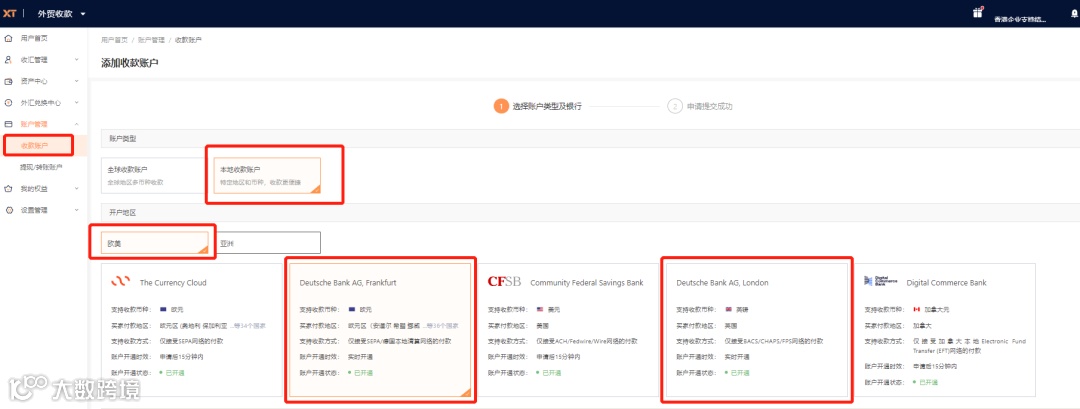Select Deutsche Bank AG, London card
Image resolution: width=1080 pixels, height=409 pixels.
pyautogui.click(x=757, y=330)
